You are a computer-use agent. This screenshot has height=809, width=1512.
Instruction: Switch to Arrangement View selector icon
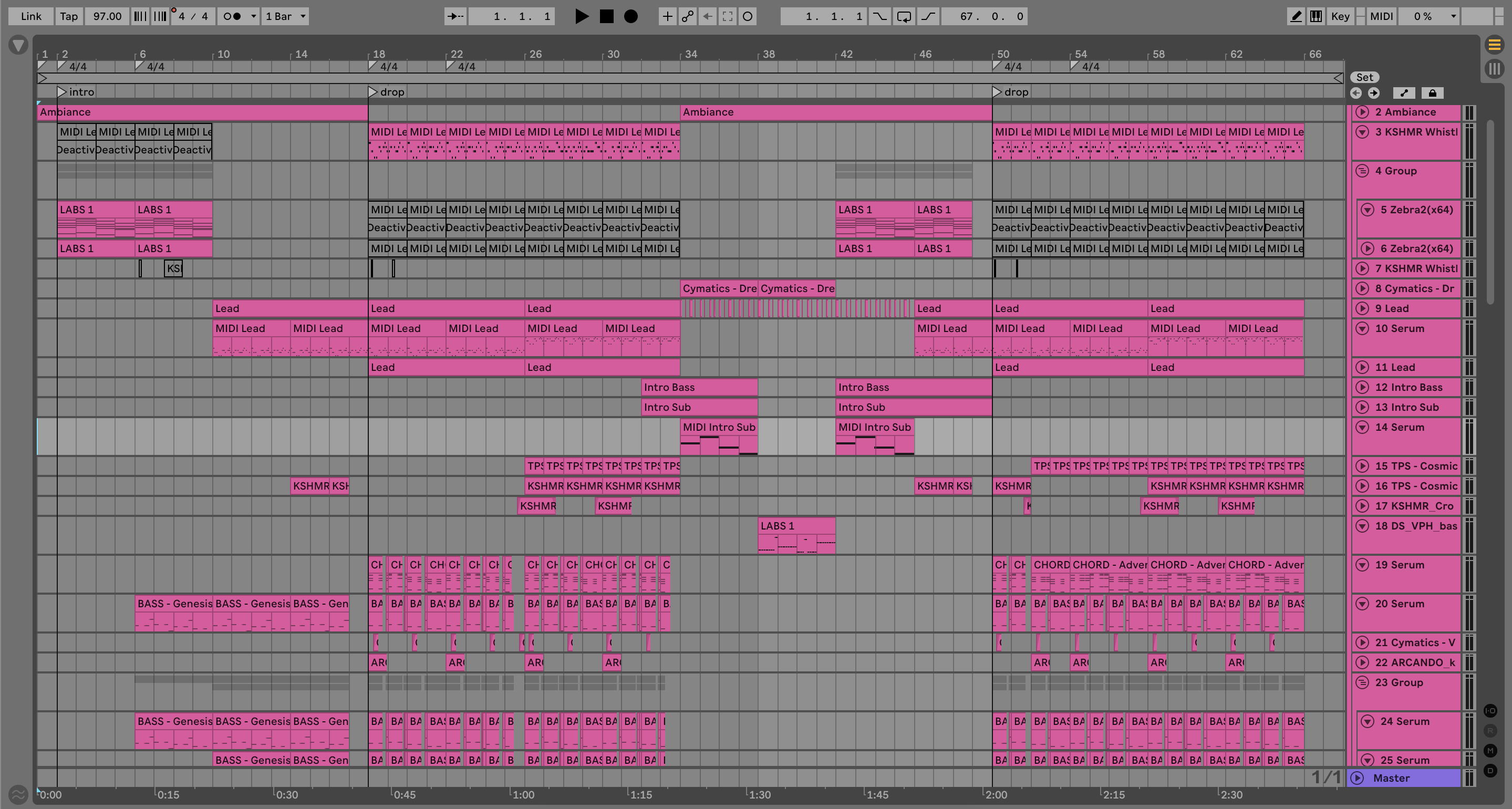[1494, 45]
